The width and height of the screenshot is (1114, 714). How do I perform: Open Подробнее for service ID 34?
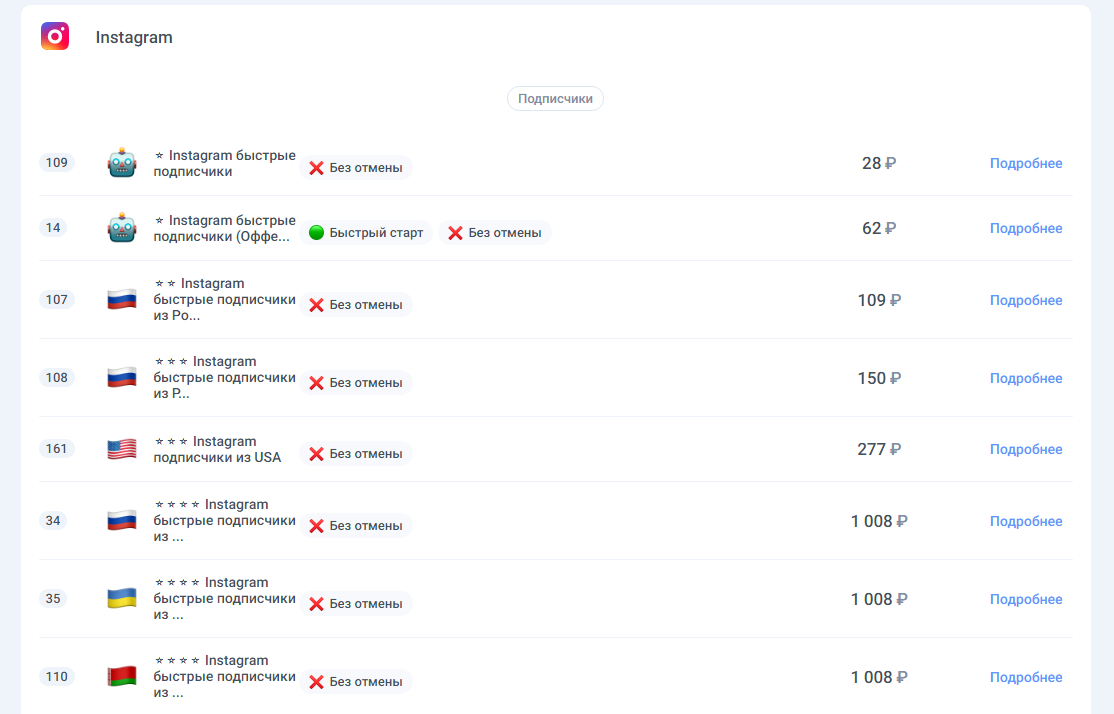[x=1026, y=521]
